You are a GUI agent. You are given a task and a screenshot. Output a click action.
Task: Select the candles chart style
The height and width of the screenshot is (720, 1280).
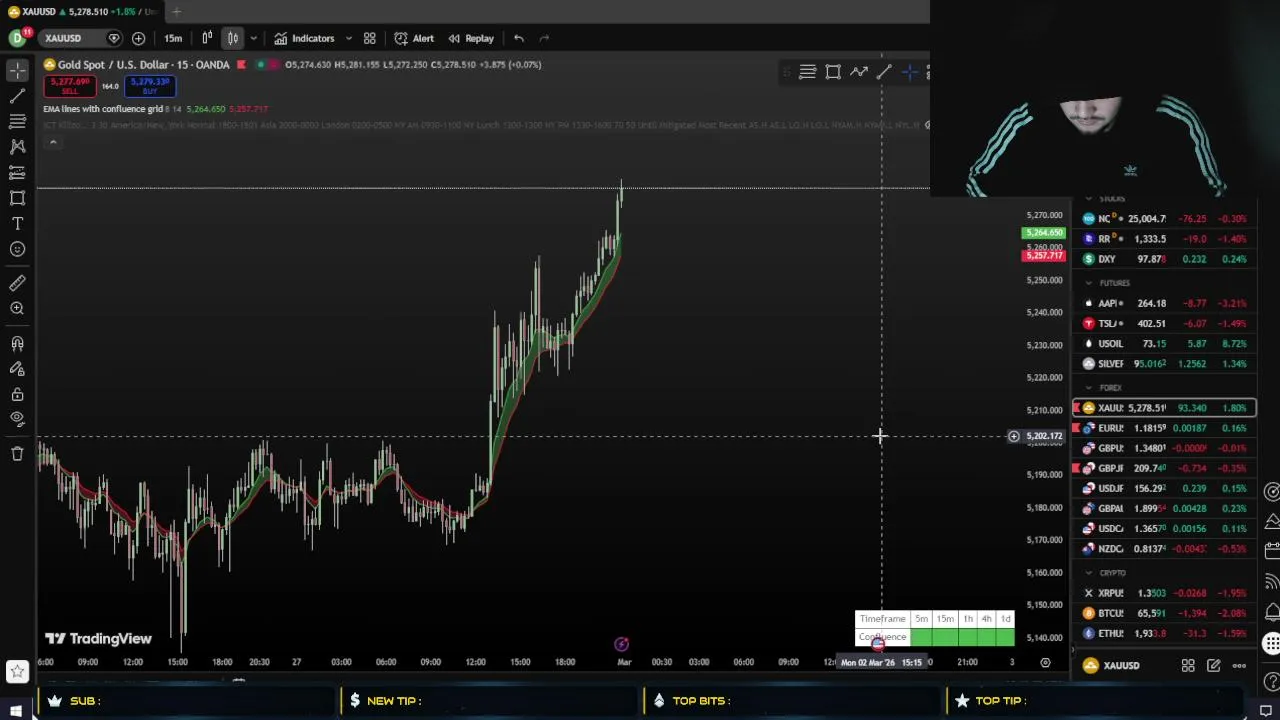(232, 38)
